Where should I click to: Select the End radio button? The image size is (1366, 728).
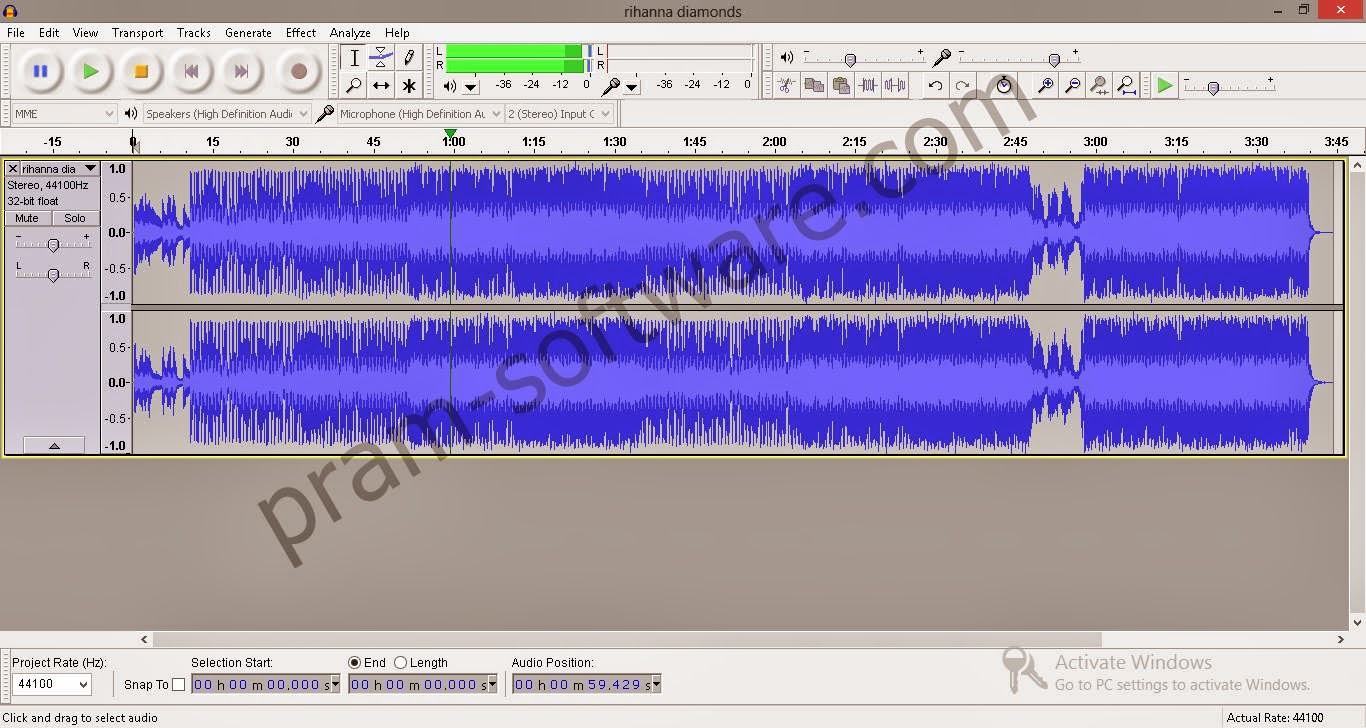pyautogui.click(x=354, y=662)
